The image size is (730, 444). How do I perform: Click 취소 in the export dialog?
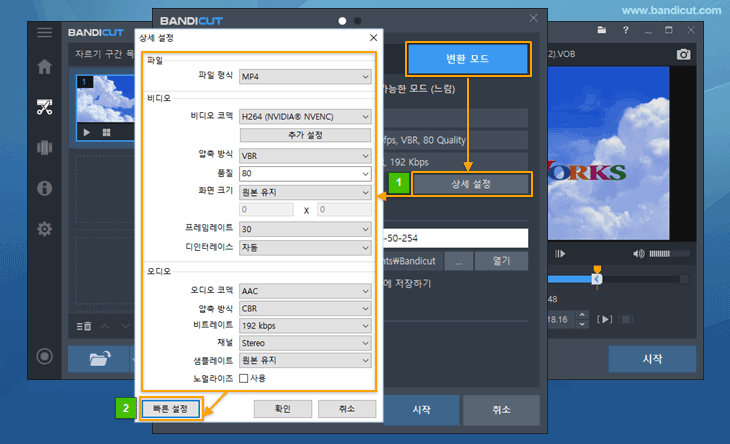tap(501, 410)
